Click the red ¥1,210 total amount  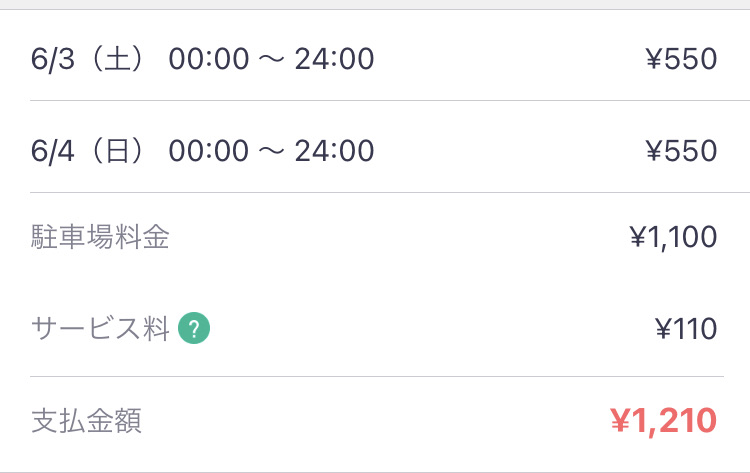click(x=663, y=421)
